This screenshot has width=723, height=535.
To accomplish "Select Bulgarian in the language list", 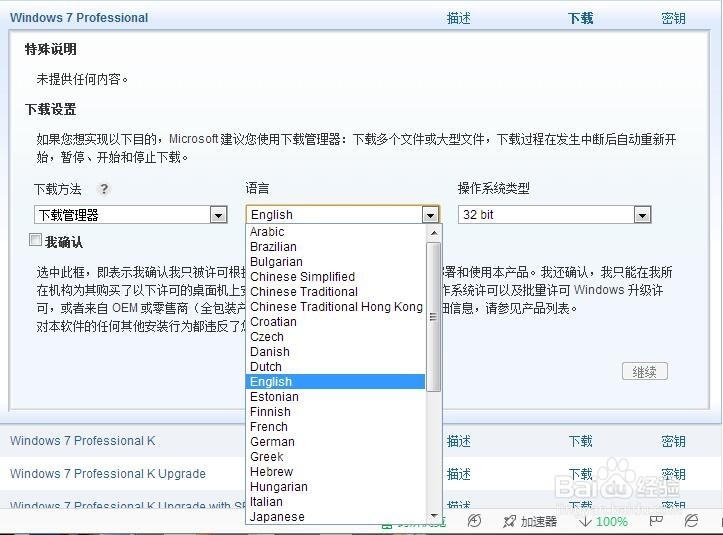I will 335,262.
